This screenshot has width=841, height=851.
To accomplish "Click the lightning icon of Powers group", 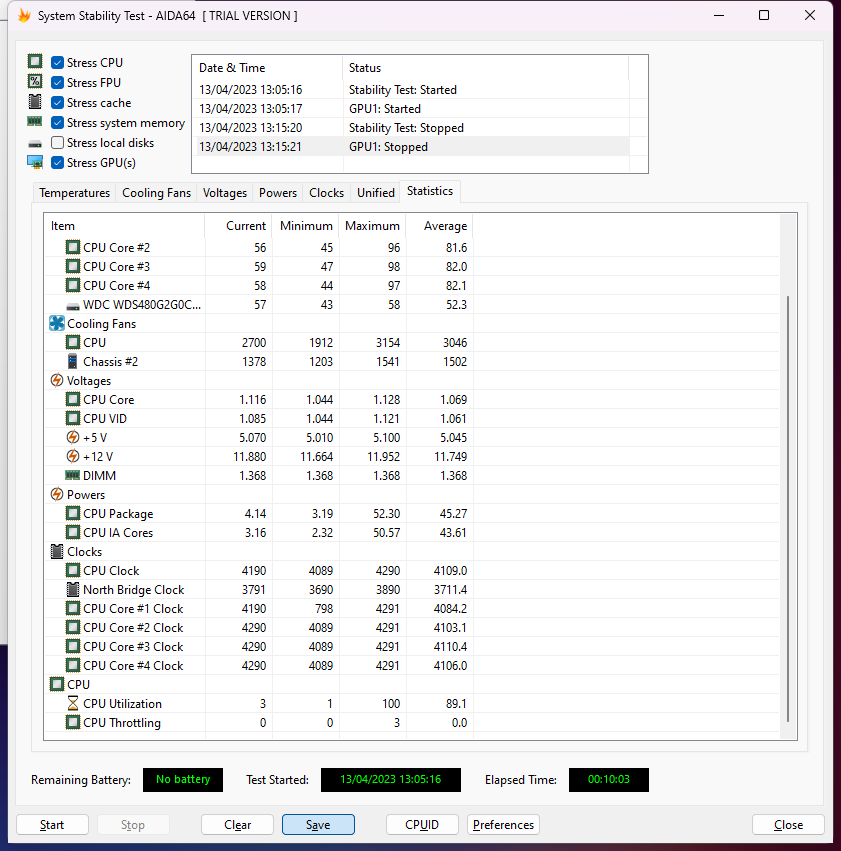I will coord(56,494).
